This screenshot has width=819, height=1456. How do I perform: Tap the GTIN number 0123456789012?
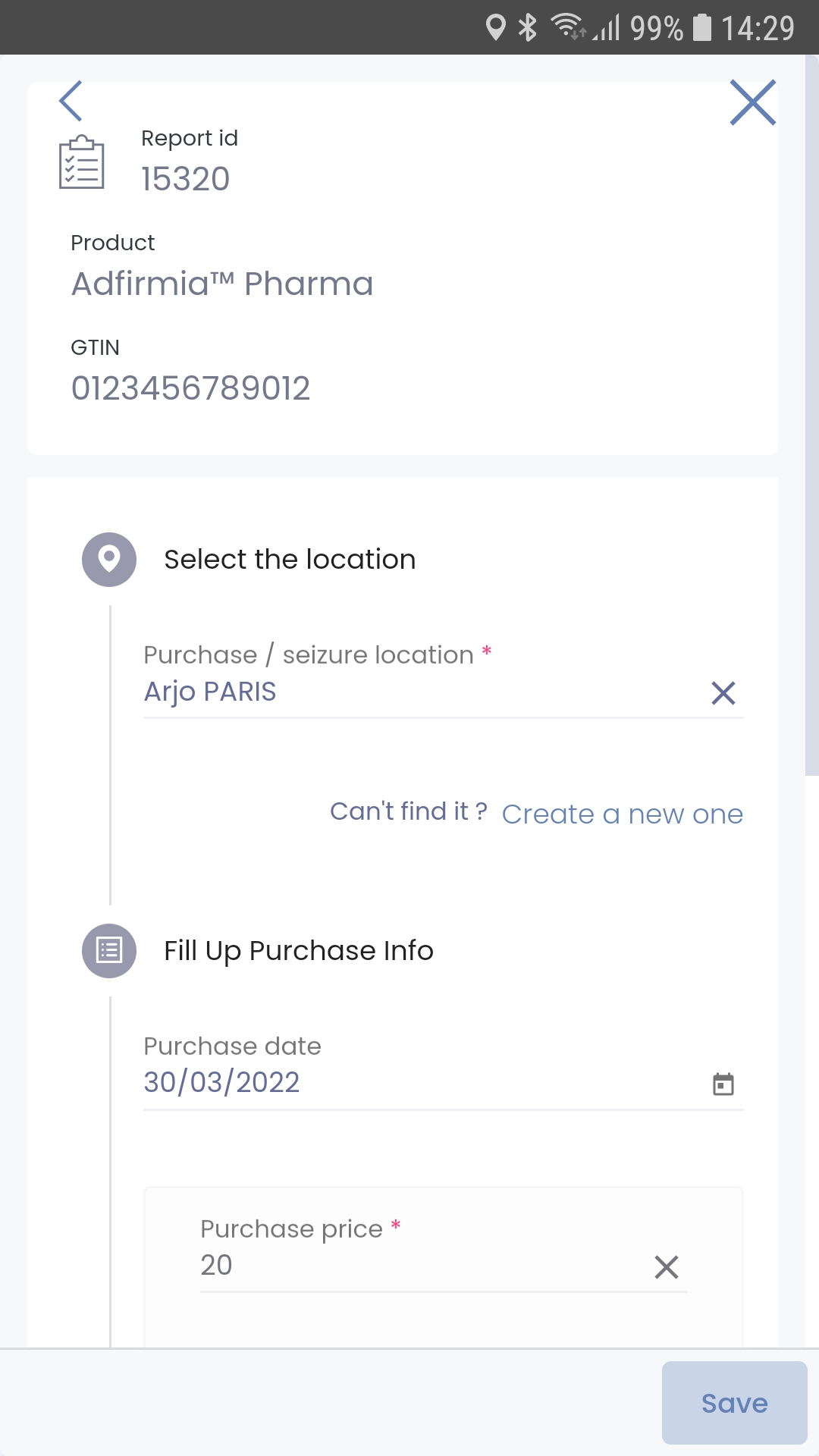(x=190, y=388)
